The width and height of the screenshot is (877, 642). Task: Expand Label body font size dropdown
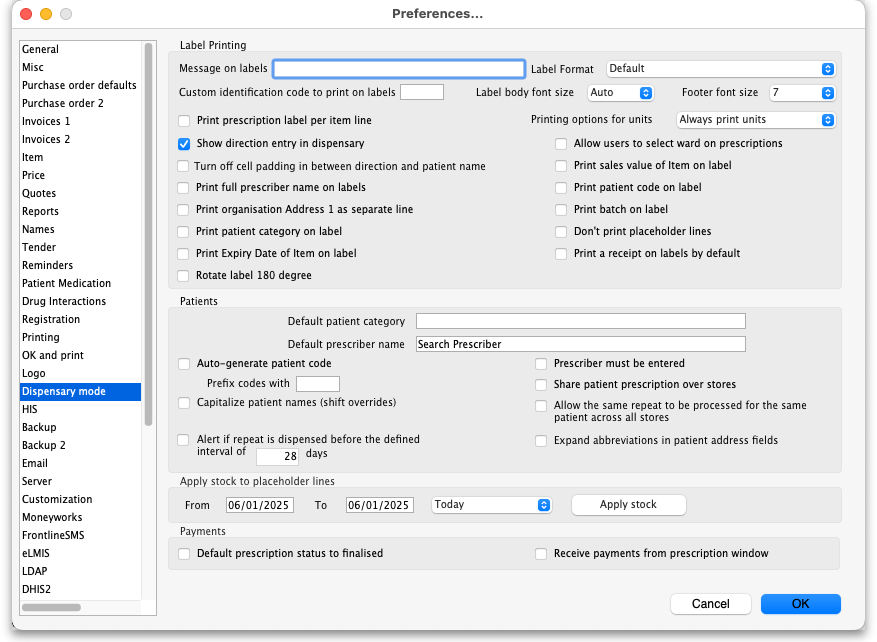(x=621, y=93)
